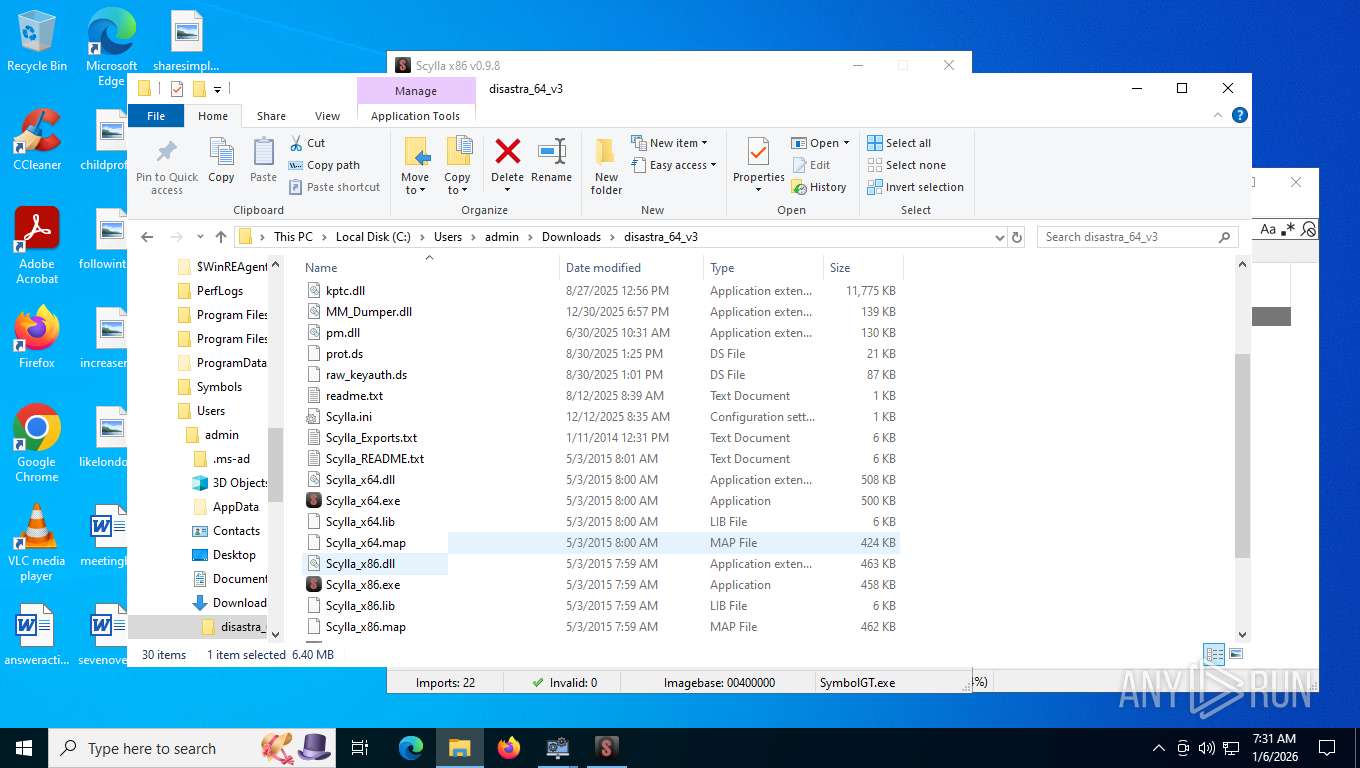Switch to the Home tab
The width and height of the screenshot is (1360, 768).
[213, 116]
